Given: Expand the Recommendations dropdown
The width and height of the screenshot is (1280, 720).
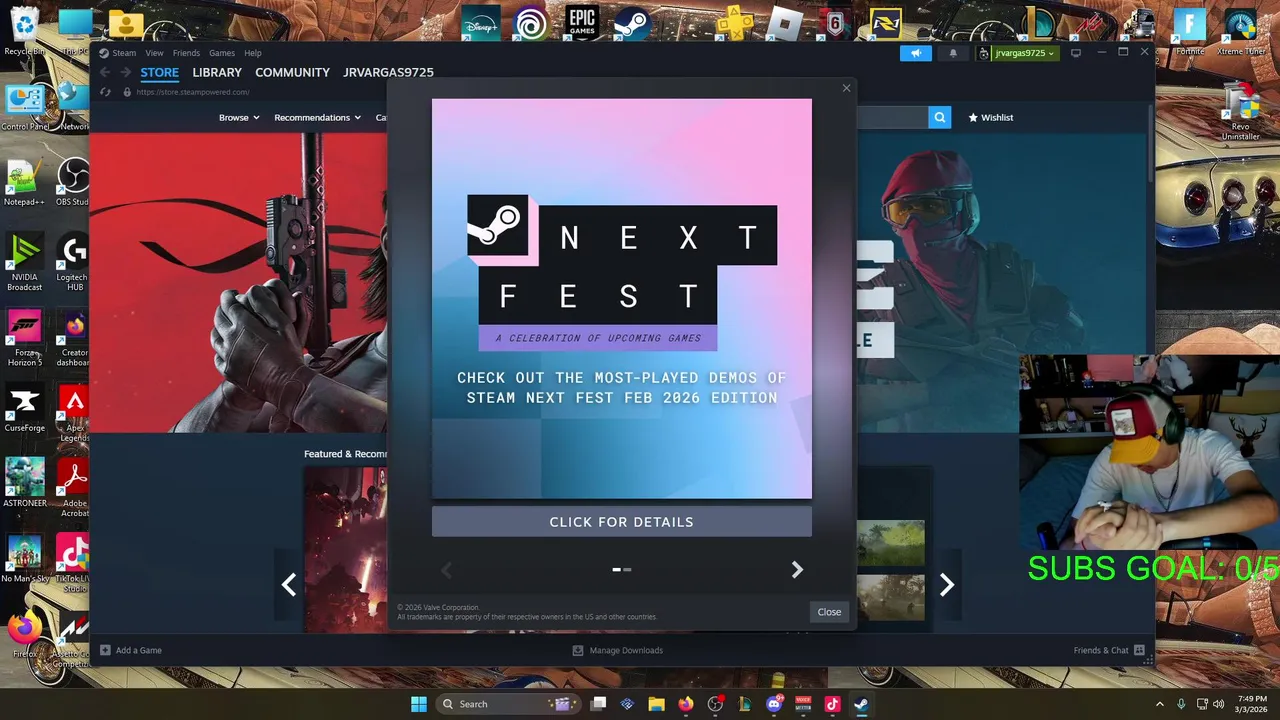Looking at the screenshot, I should point(317,117).
